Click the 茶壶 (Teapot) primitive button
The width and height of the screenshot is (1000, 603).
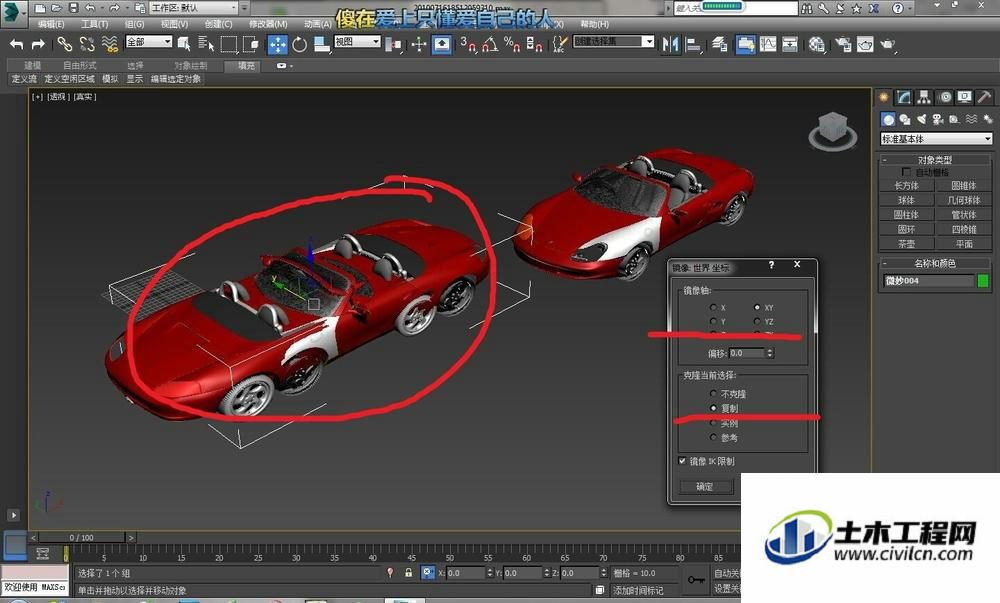tap(906, 244)
